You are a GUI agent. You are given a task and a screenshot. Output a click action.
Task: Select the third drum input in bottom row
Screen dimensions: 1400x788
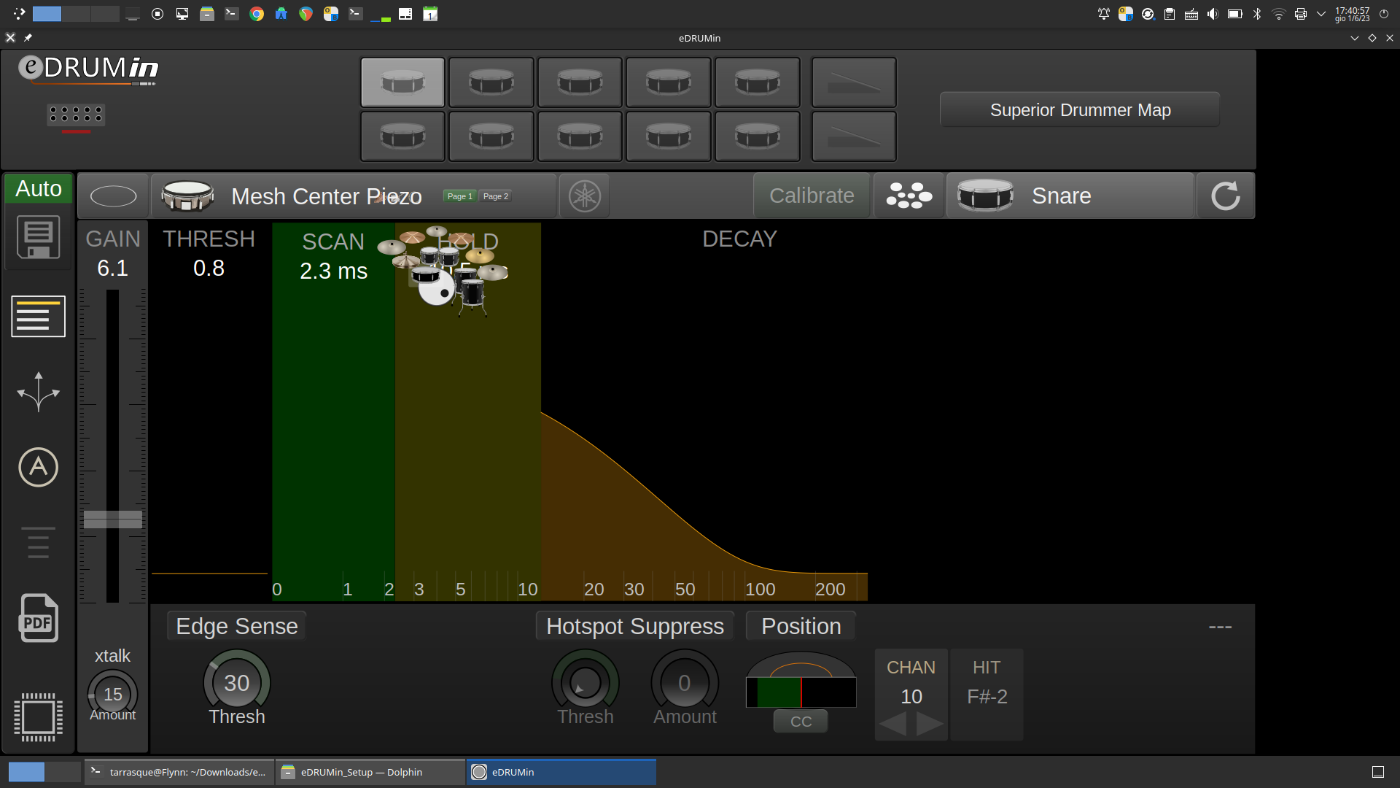580,136
